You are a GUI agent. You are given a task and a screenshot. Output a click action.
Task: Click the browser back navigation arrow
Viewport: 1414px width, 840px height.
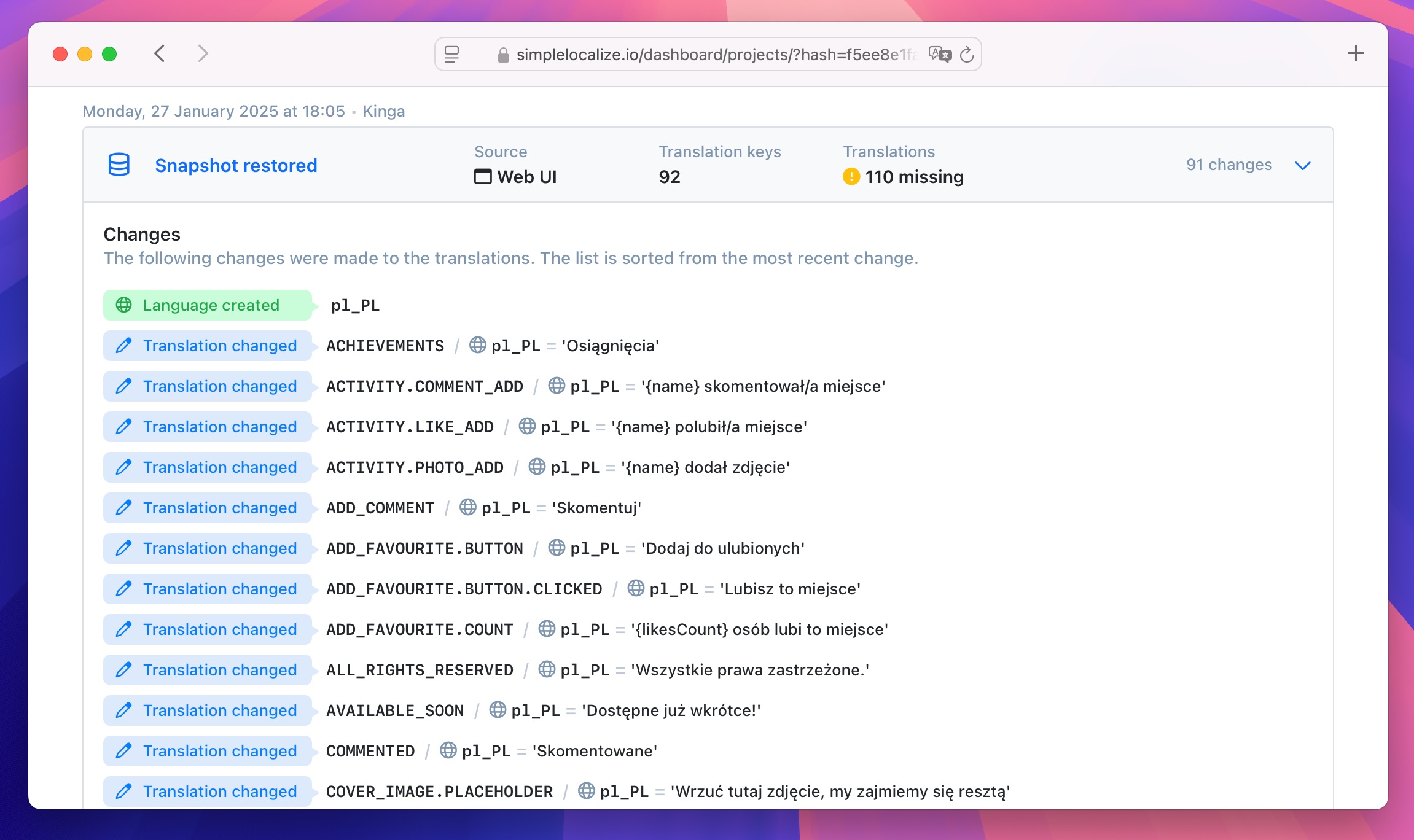161,54
